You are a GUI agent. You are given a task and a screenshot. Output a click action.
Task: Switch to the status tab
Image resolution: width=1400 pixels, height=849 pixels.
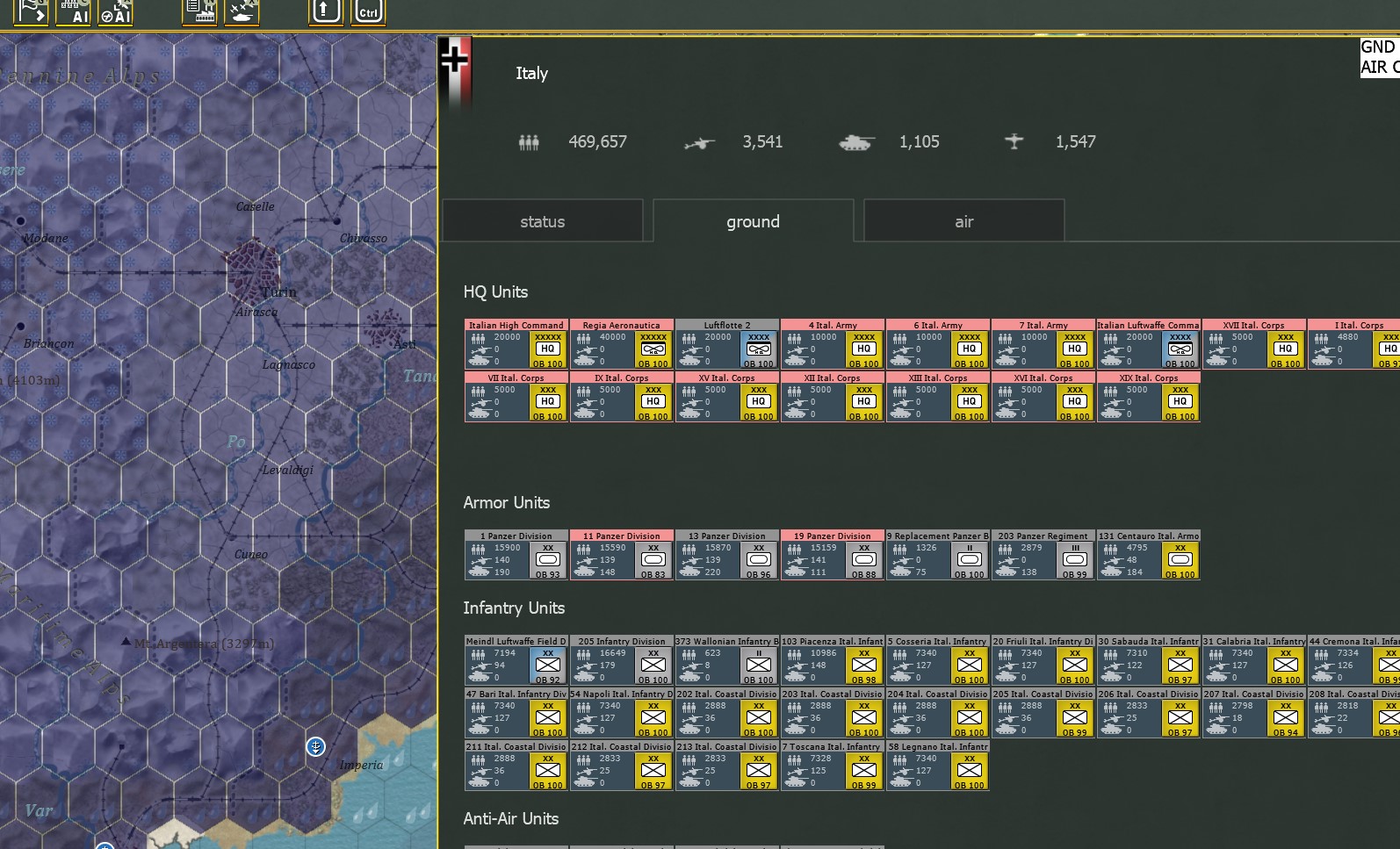[543, 221]
